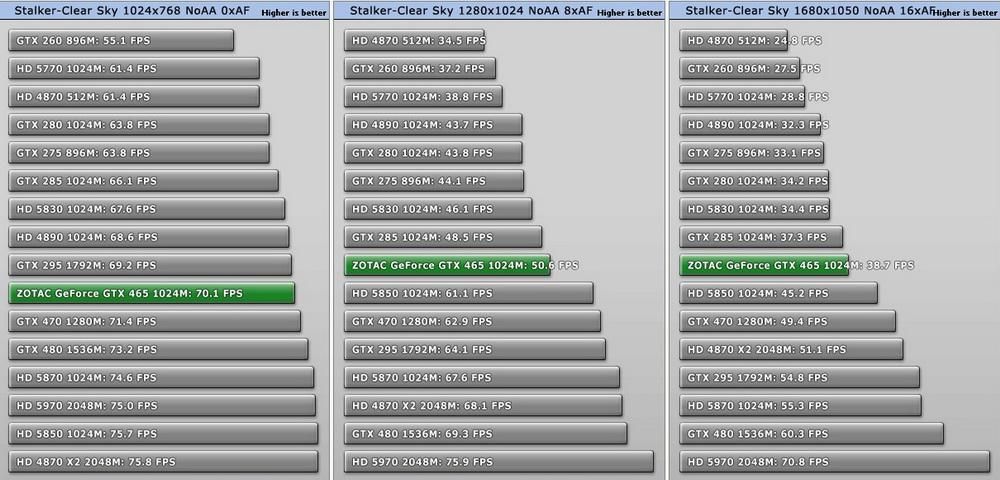Select the GTX 295 1792M 64.1 FPS bar
Image resolution: width=1000 pixels, height=480 pixels.
(x=475, y=349)
